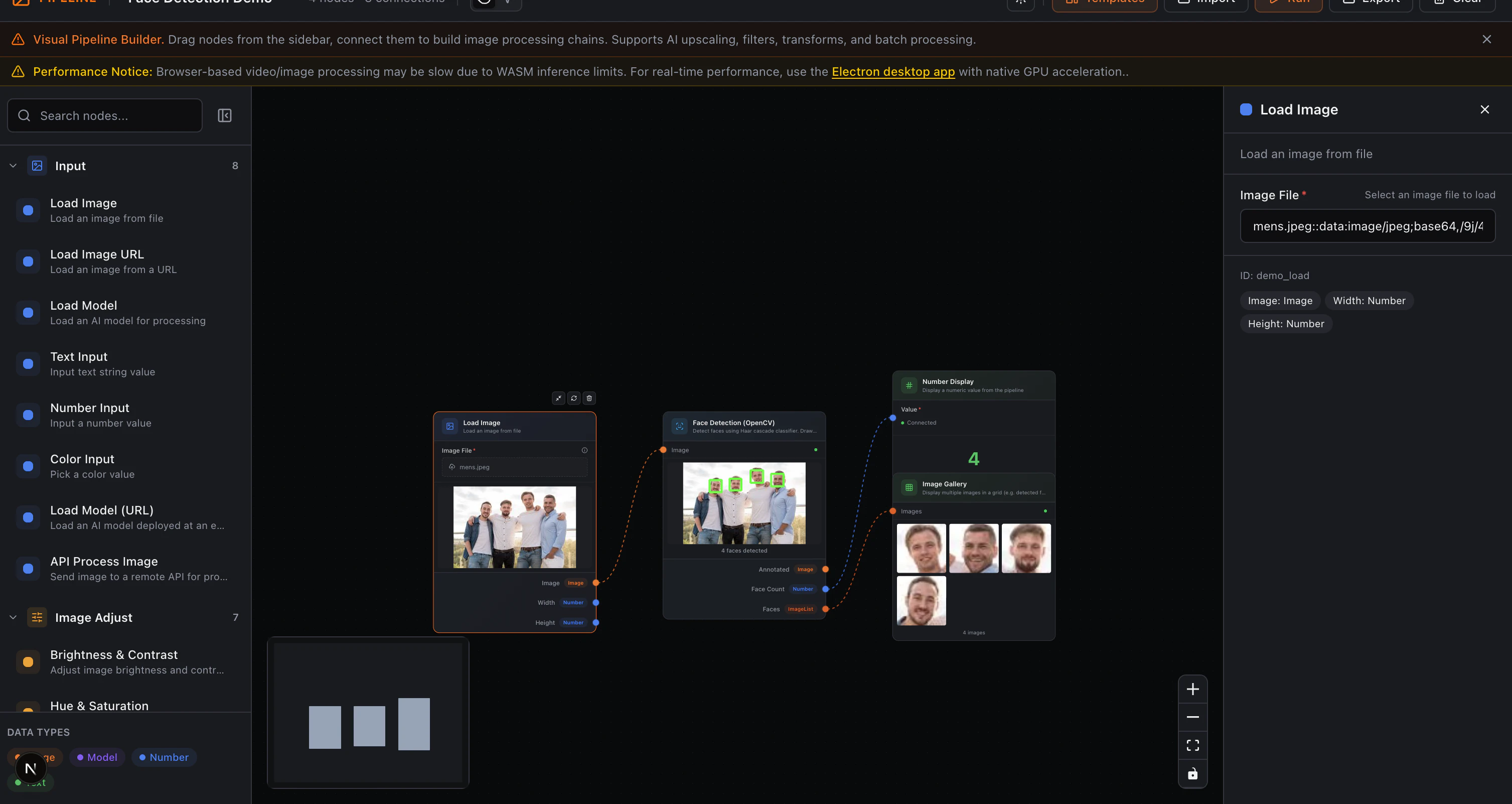Click the node refresh icon
The width and height of the screenshot is (1512, 804).
573,398
